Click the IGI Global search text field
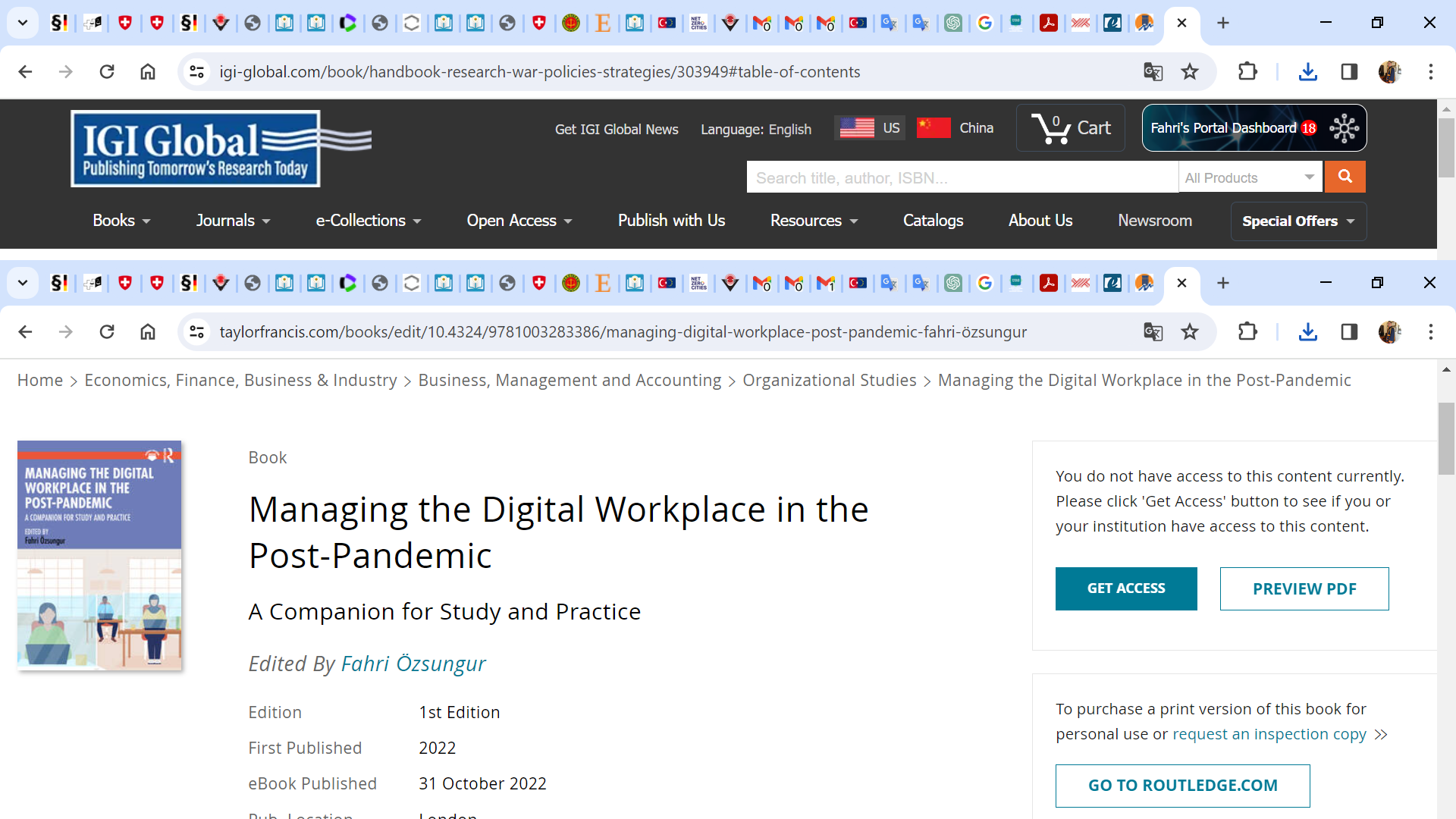 (x=962, y=177)
